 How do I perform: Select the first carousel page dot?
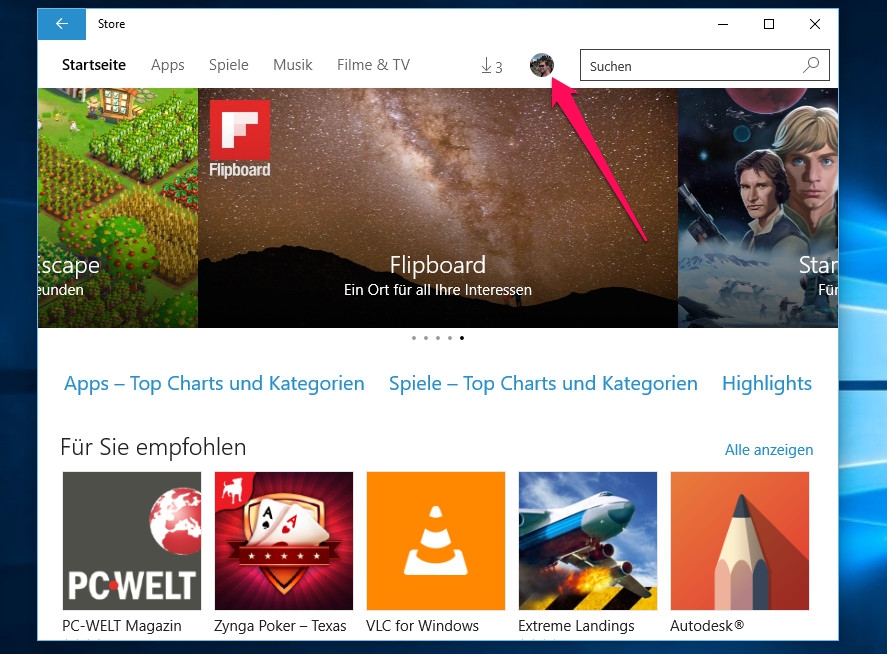tap(414, 338)
